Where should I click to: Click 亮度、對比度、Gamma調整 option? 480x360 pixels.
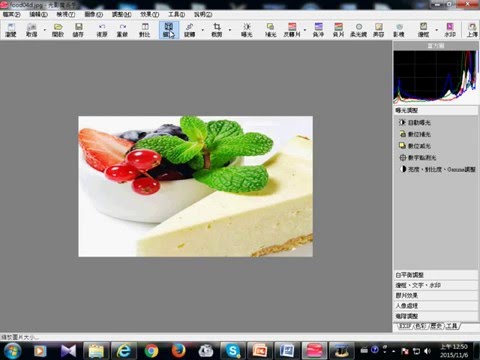pyautogui.click(x=438, y=169)
